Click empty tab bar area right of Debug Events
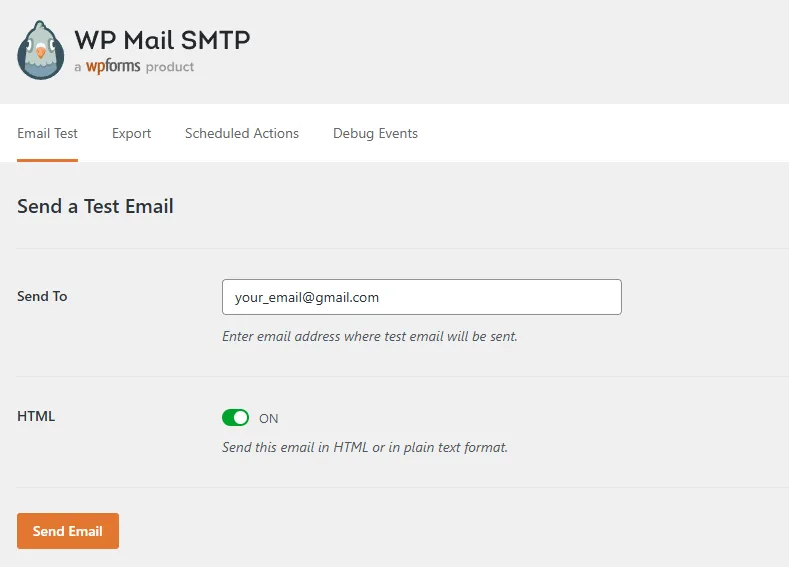The height and width of the screenshot is (567, 789). click(x=600, y=133)
